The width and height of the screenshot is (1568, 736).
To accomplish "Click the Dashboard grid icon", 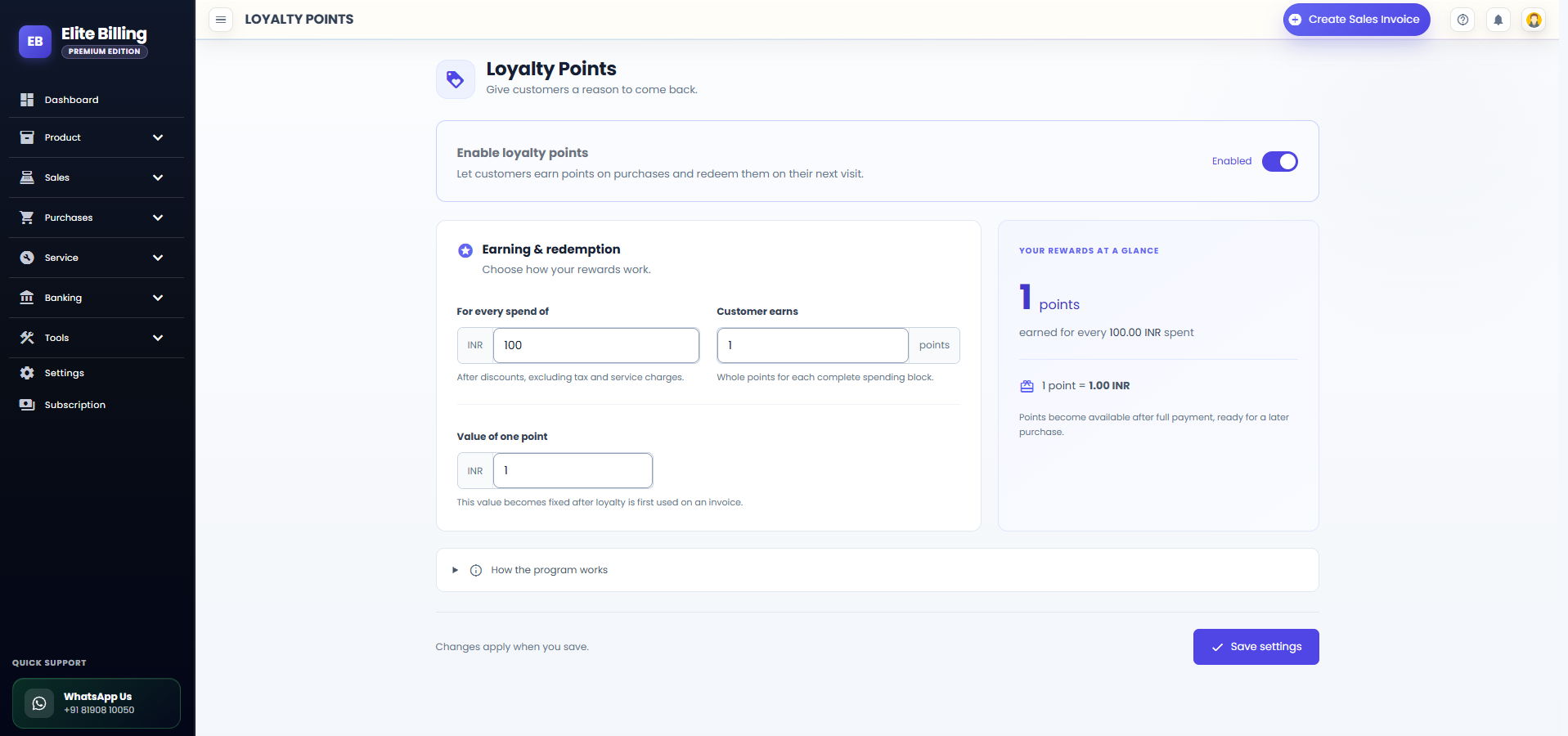I will [27, 100].
